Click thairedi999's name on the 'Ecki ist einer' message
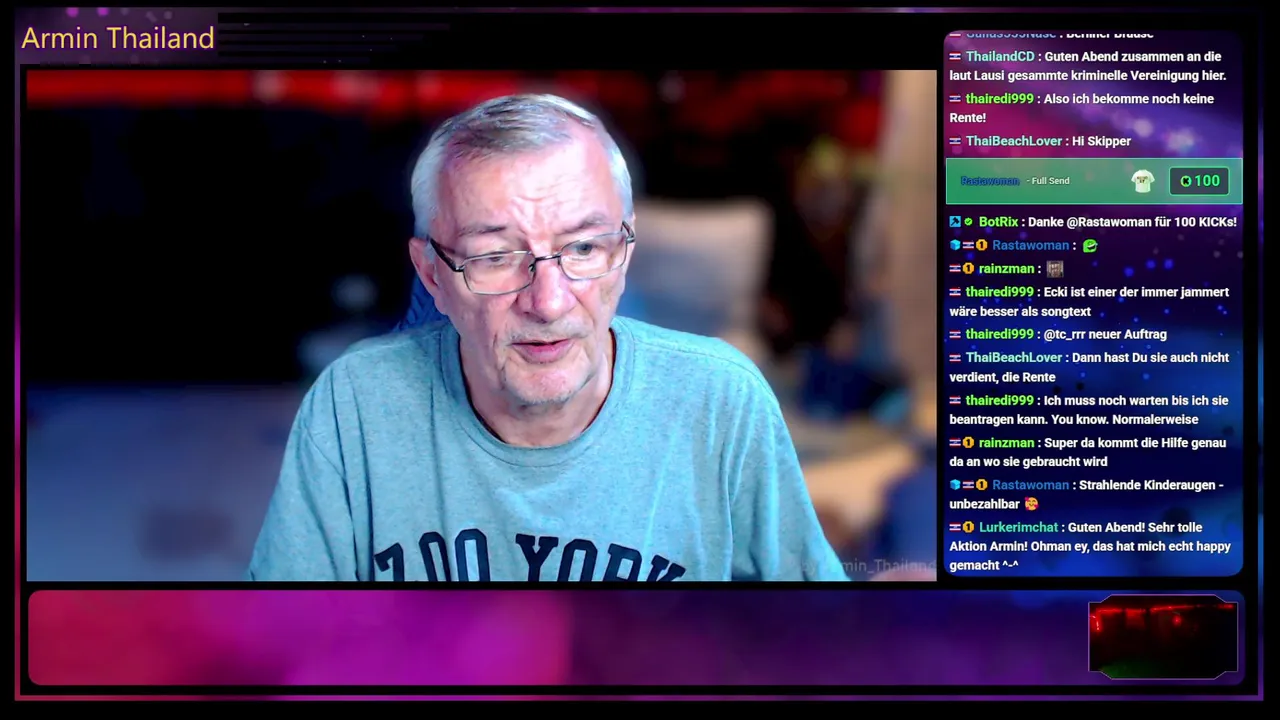The width and height of the screenshot is (1280, 720). tap(1000, 292)
